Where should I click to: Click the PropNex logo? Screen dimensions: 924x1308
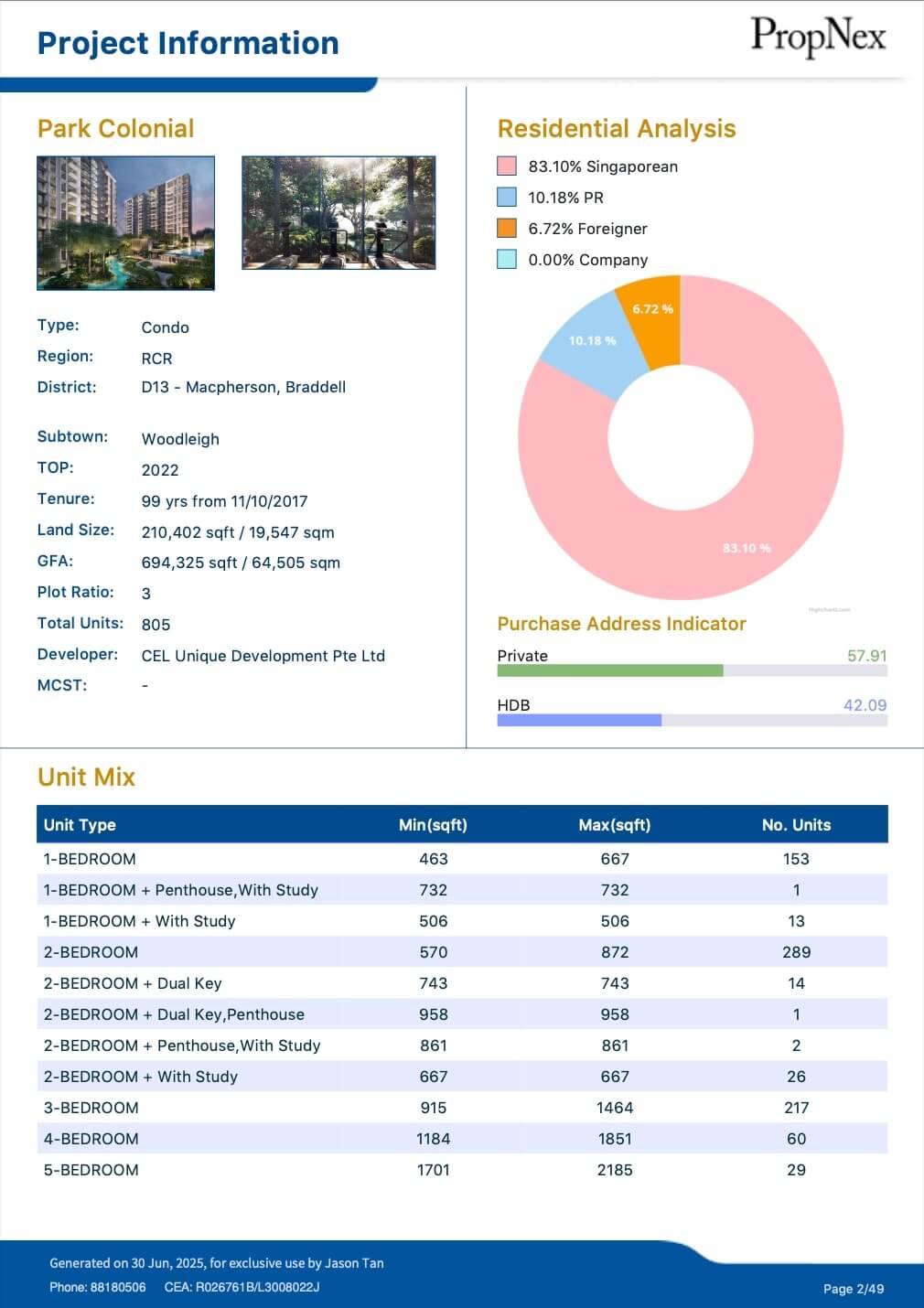(x=818, y=38)
